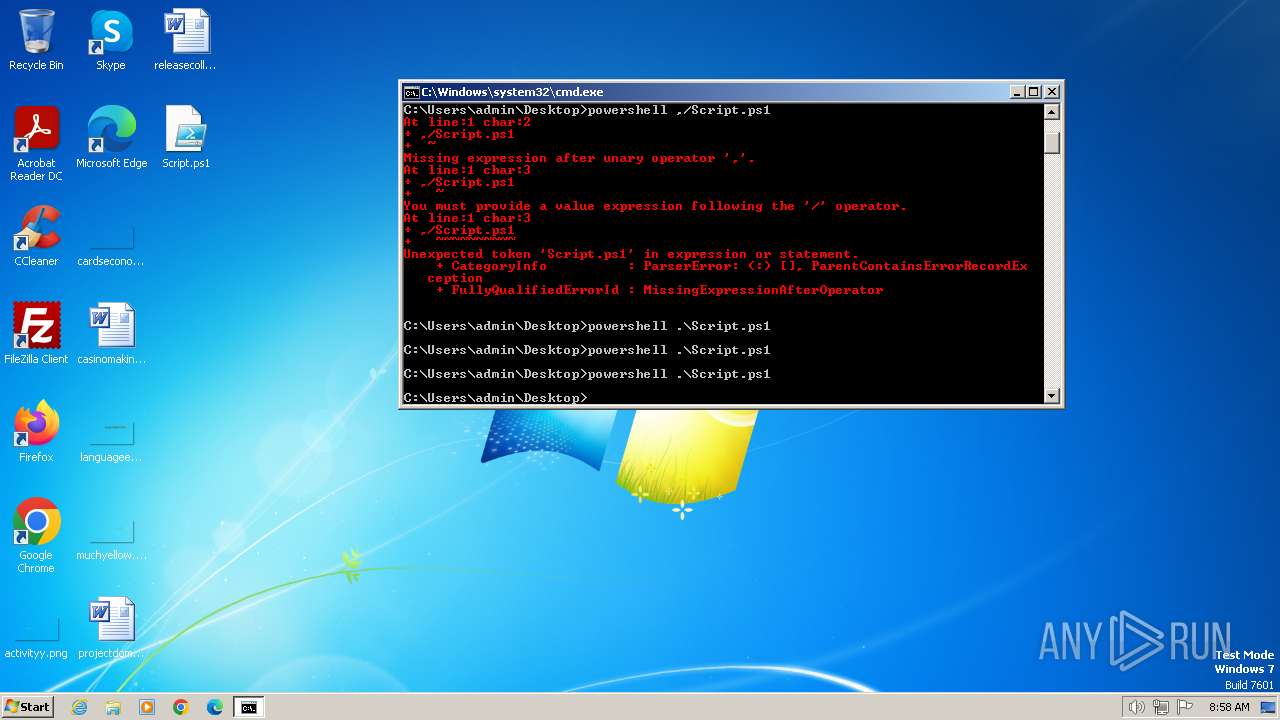The width and height of the screenshot is (1280, 720).
Task: Select the languagee file icon
Action: [111, 442]
